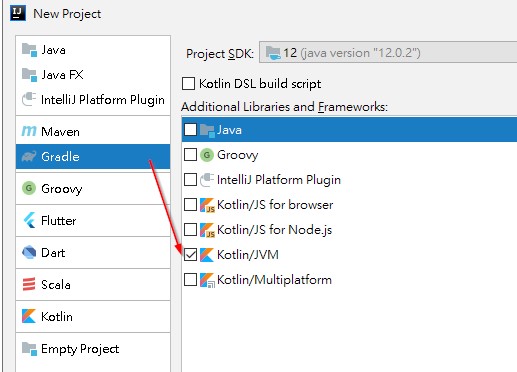The image size is (517, 372).
Task: Select Maven project type
Action: 93,131
